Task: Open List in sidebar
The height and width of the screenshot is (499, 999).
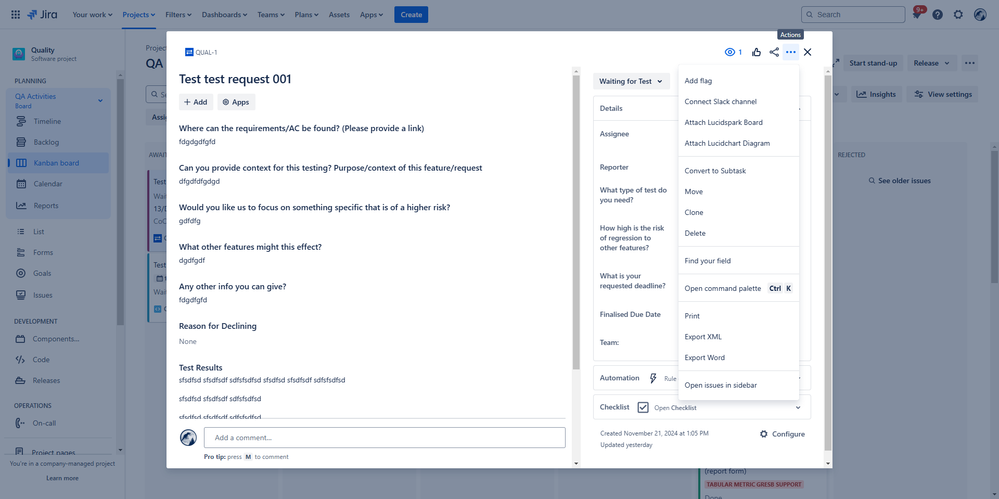Action: click(59, 231)
